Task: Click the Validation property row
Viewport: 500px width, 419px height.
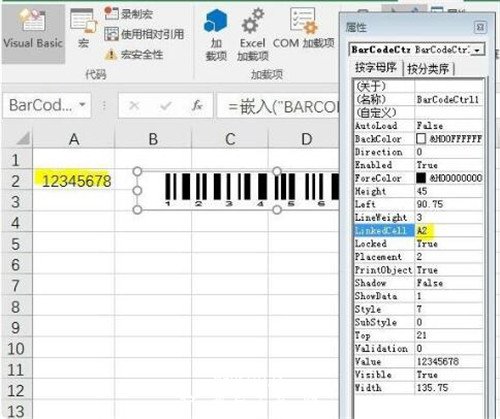Action: click(x=418, y=348)
